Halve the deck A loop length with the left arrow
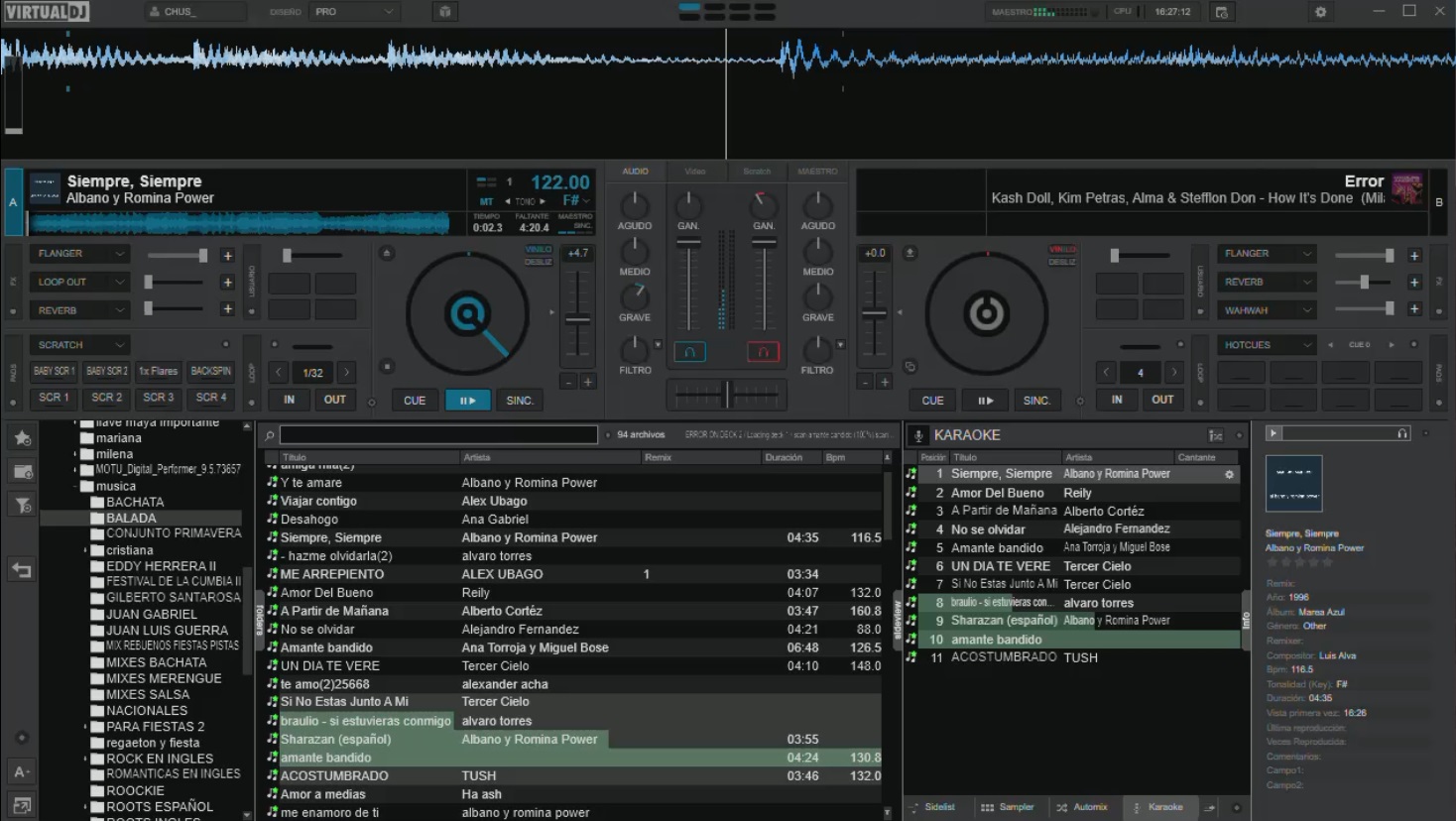 tap(279, 373)
